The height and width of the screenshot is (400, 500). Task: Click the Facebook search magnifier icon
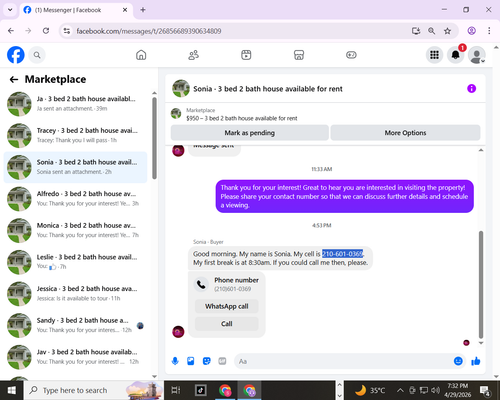point(37,55)
